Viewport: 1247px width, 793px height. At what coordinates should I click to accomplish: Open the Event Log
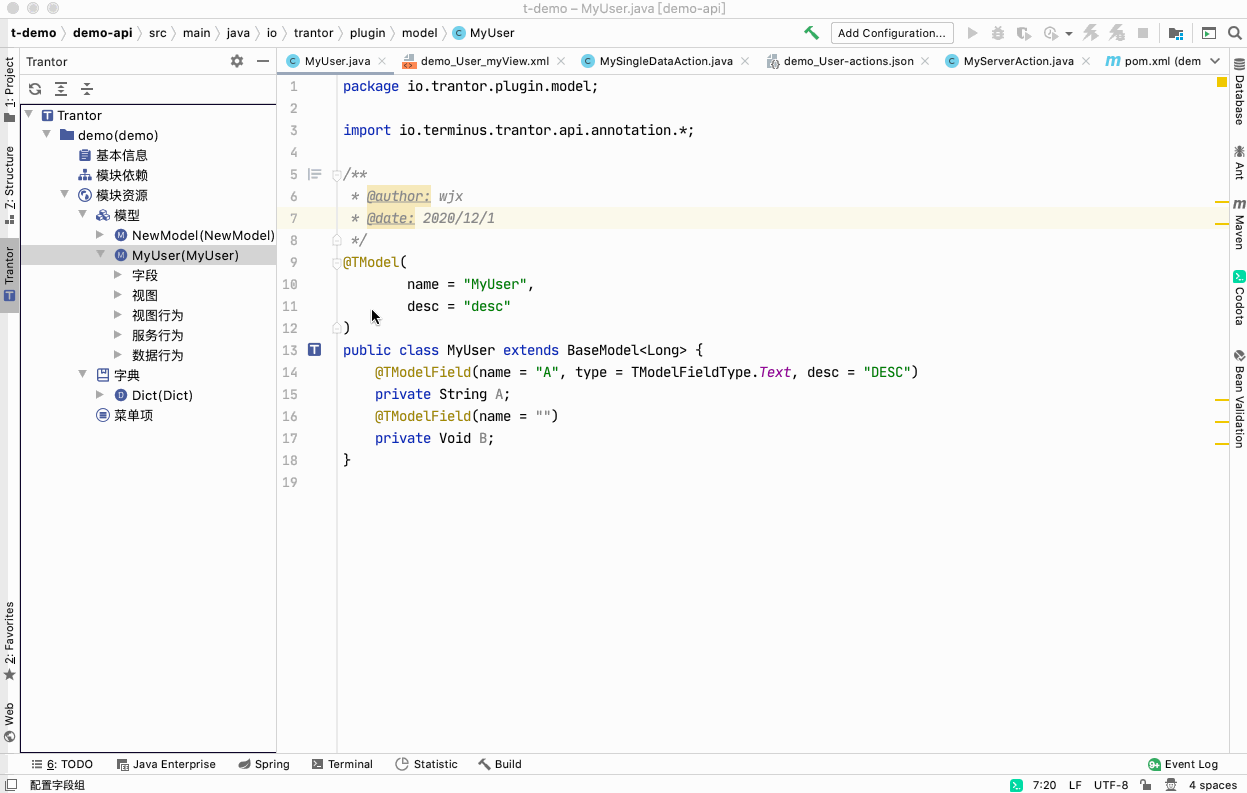tap(1183, 764)
